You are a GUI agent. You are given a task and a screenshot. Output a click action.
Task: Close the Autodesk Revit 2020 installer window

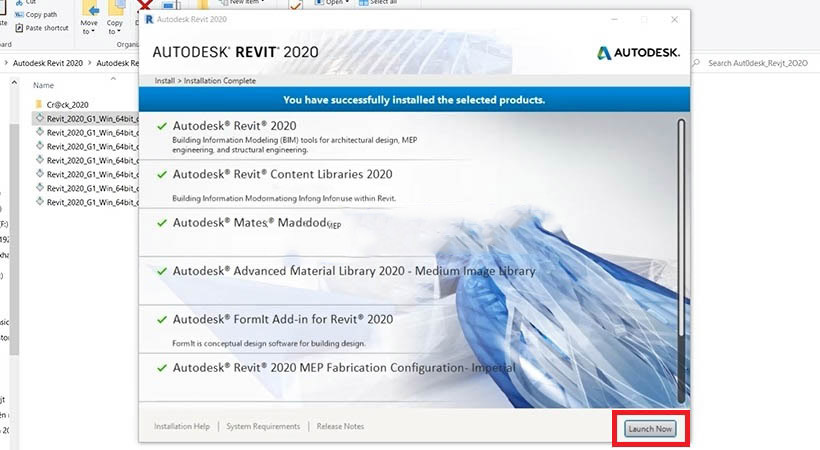click(x=675, y=19)
